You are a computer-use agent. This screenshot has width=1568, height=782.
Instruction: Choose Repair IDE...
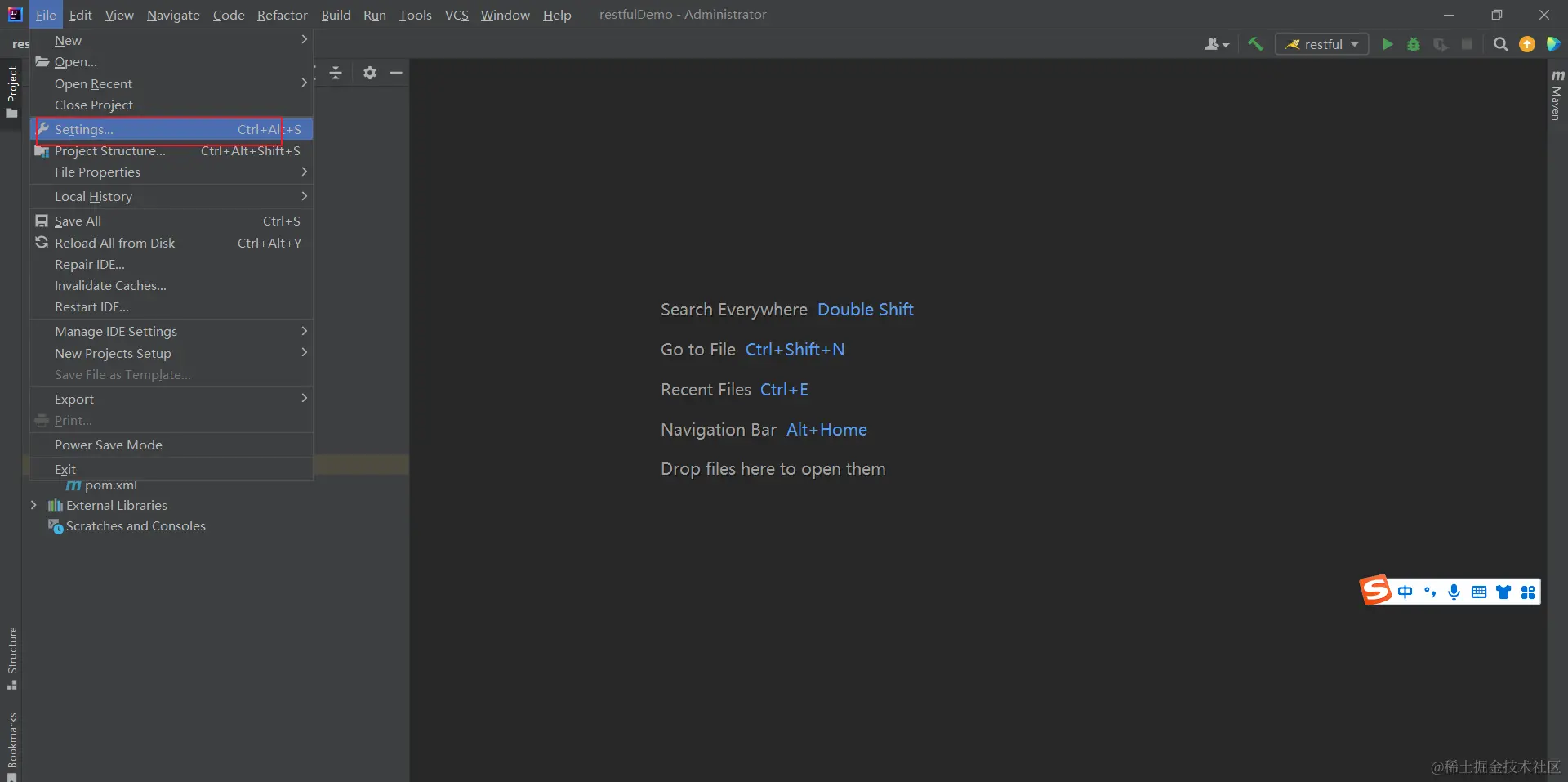pos(171,264)
